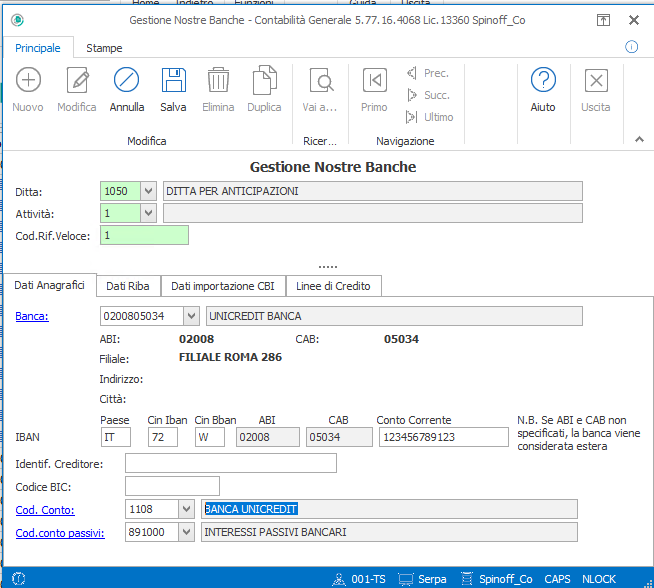Screen dimensions: 654x588
Task: Open the Dati Riba tab
Action: click(128, 286)
